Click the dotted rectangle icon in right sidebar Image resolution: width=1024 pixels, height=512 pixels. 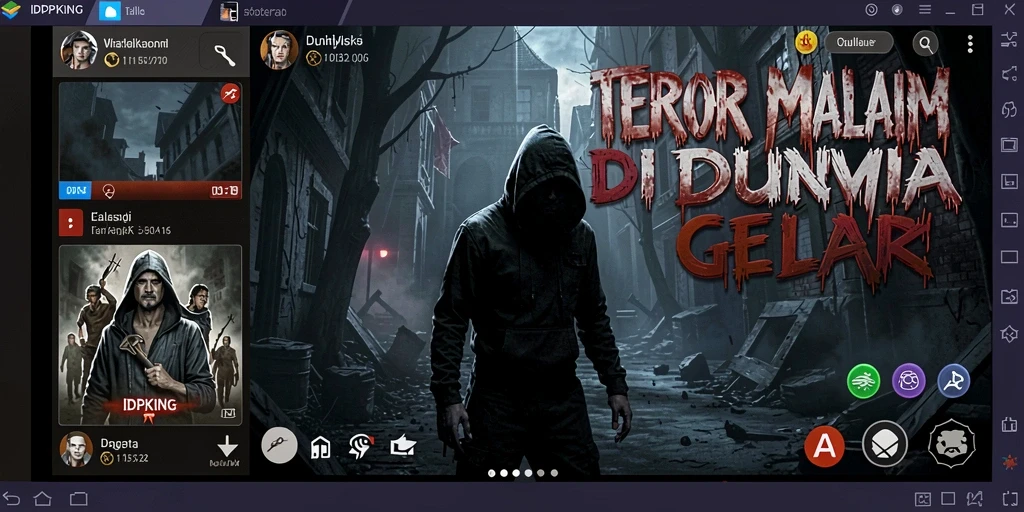pyautogui.click(x=1009, y=220)
